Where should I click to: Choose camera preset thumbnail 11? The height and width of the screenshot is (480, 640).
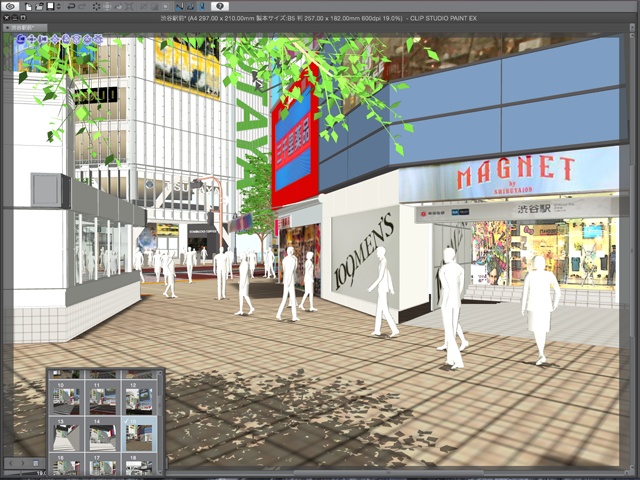(102, 398)
